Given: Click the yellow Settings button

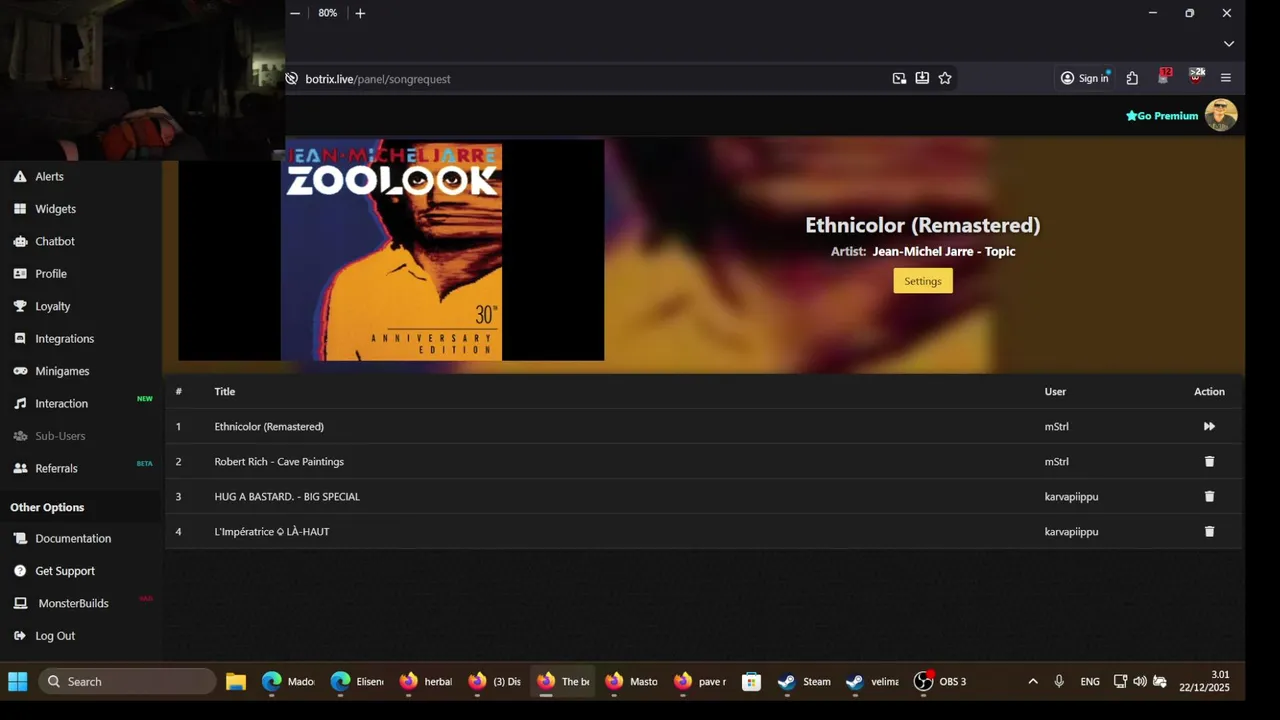Looking at the screenshot, I should coord(923,281).
